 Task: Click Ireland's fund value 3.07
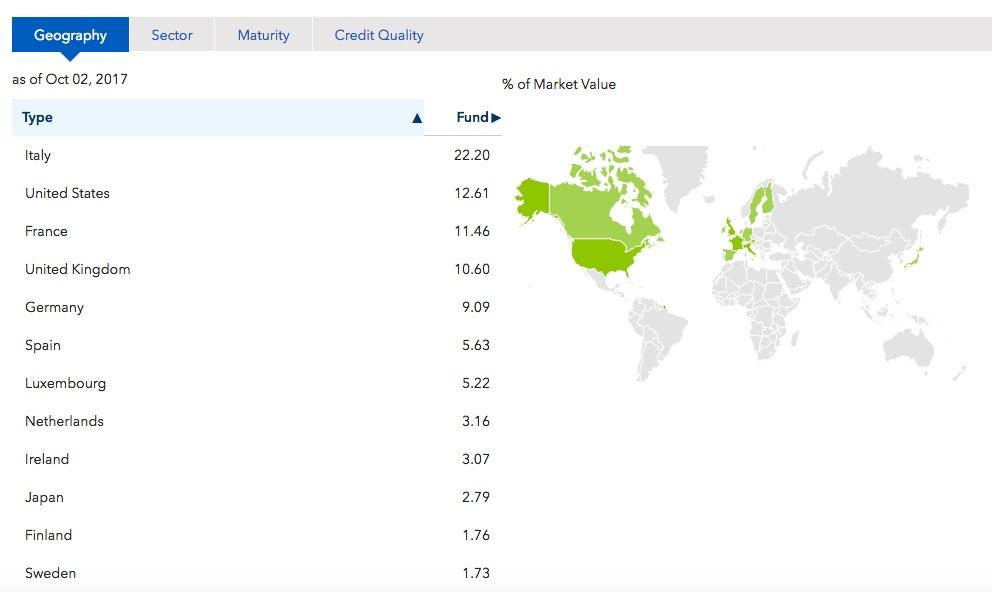pyautogui.click(x=476, y=459)
